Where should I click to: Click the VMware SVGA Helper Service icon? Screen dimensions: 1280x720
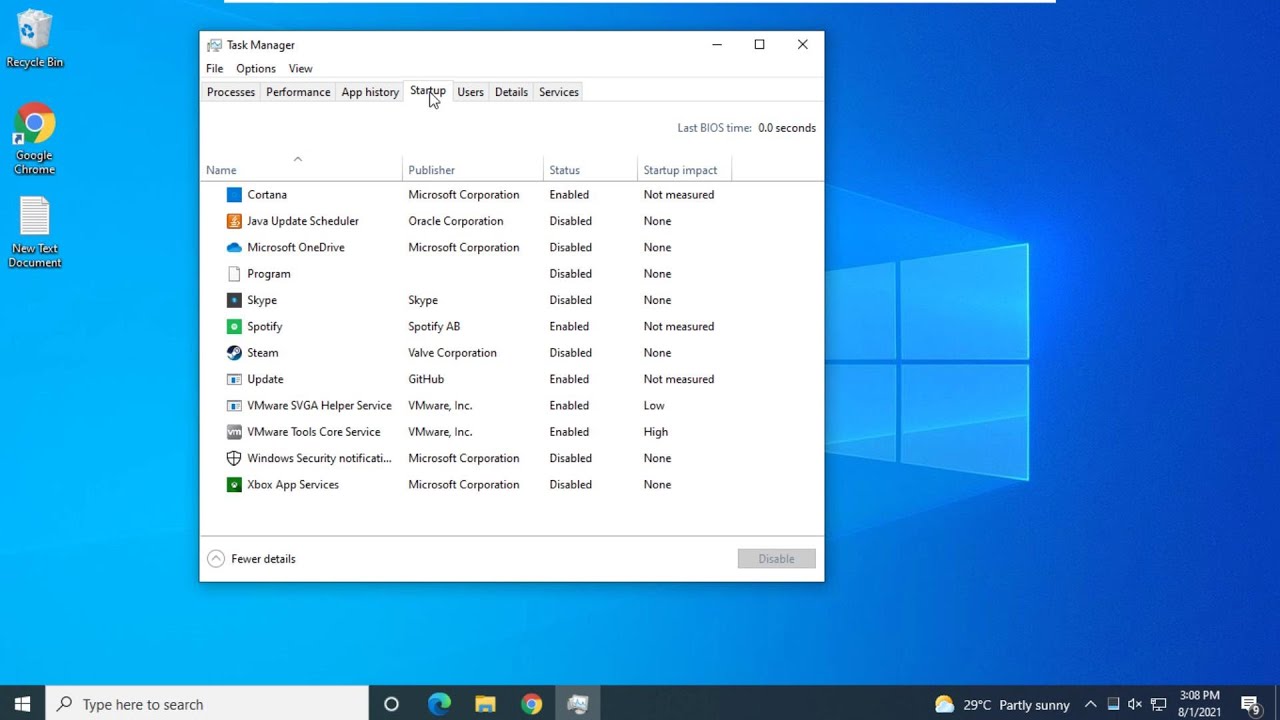coord(234,406)
